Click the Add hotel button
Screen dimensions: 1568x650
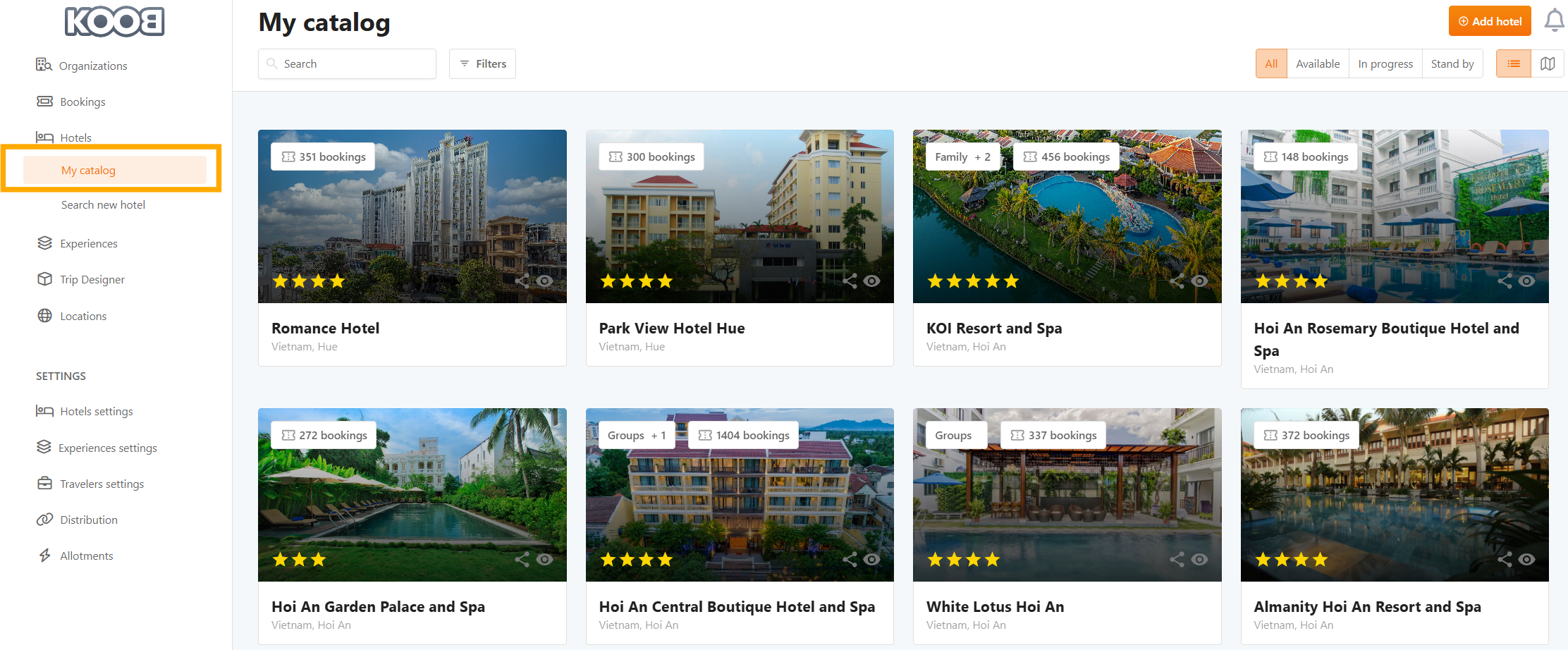coord(1490,21)
